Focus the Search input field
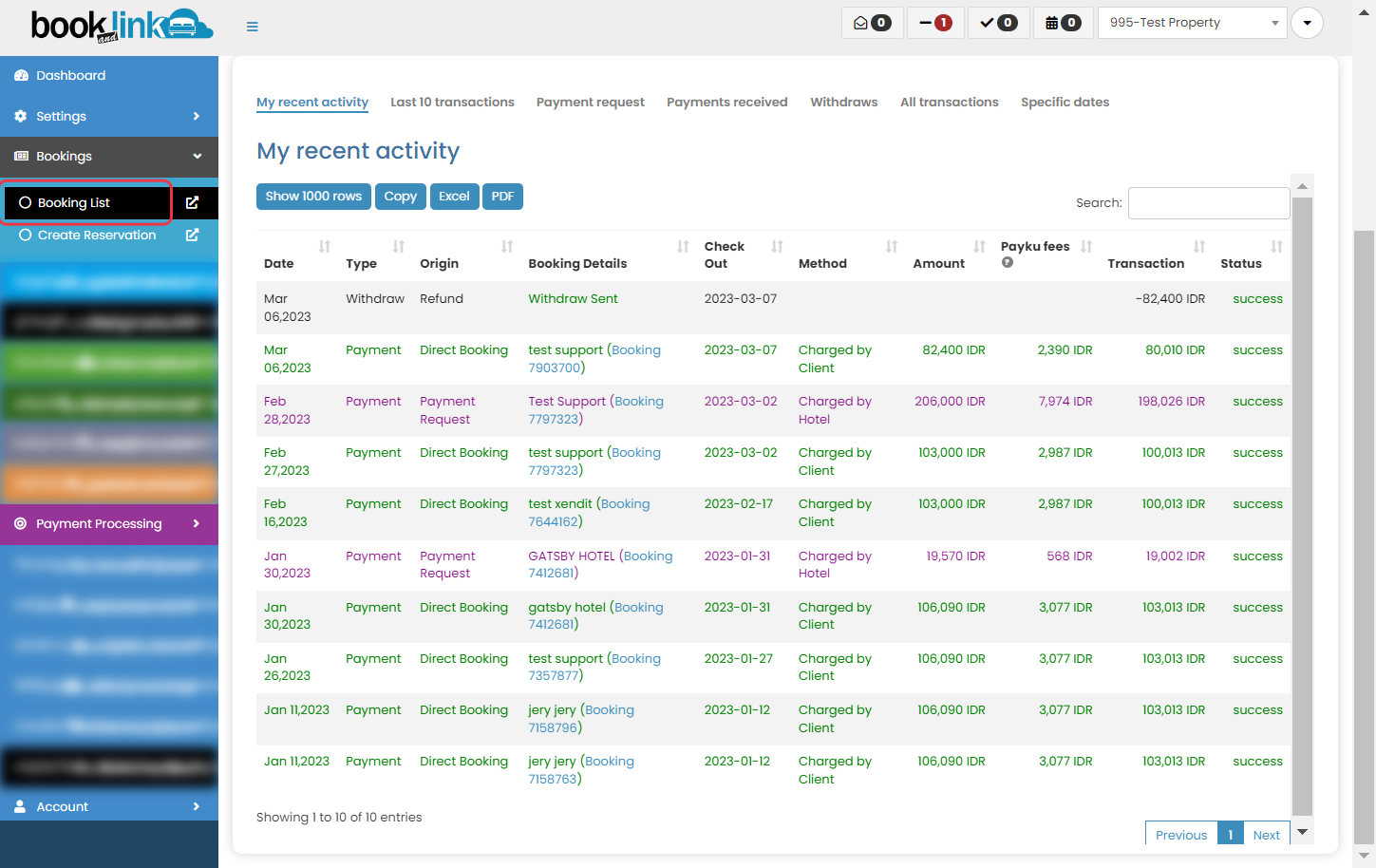The width and height of the screenshot is (1376, 868). pyautogui.click(x=1209, y=203)
